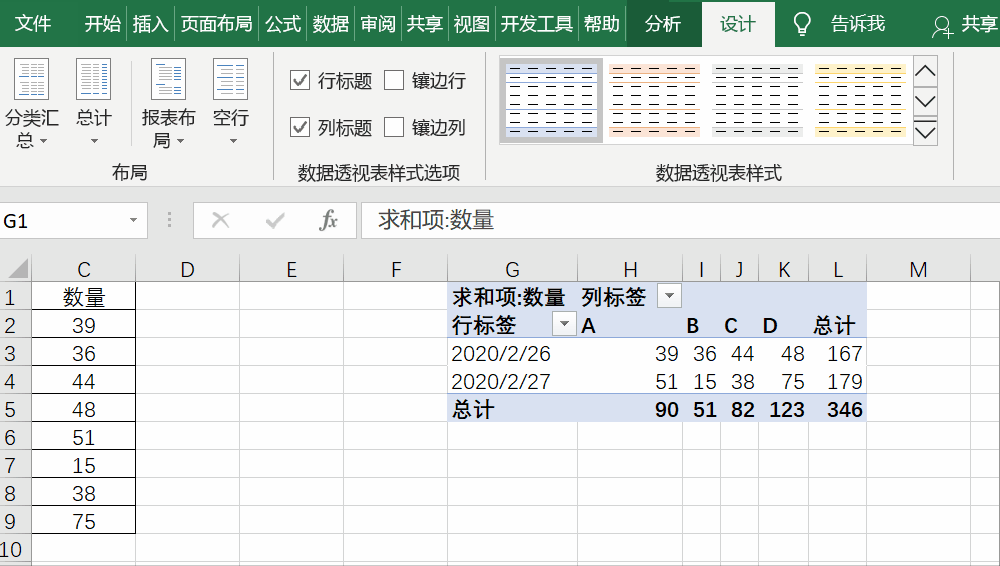This screenshot has width=1000, height=566.
Task: Open the 报表布局 report layout option
Action: point(168,102)
